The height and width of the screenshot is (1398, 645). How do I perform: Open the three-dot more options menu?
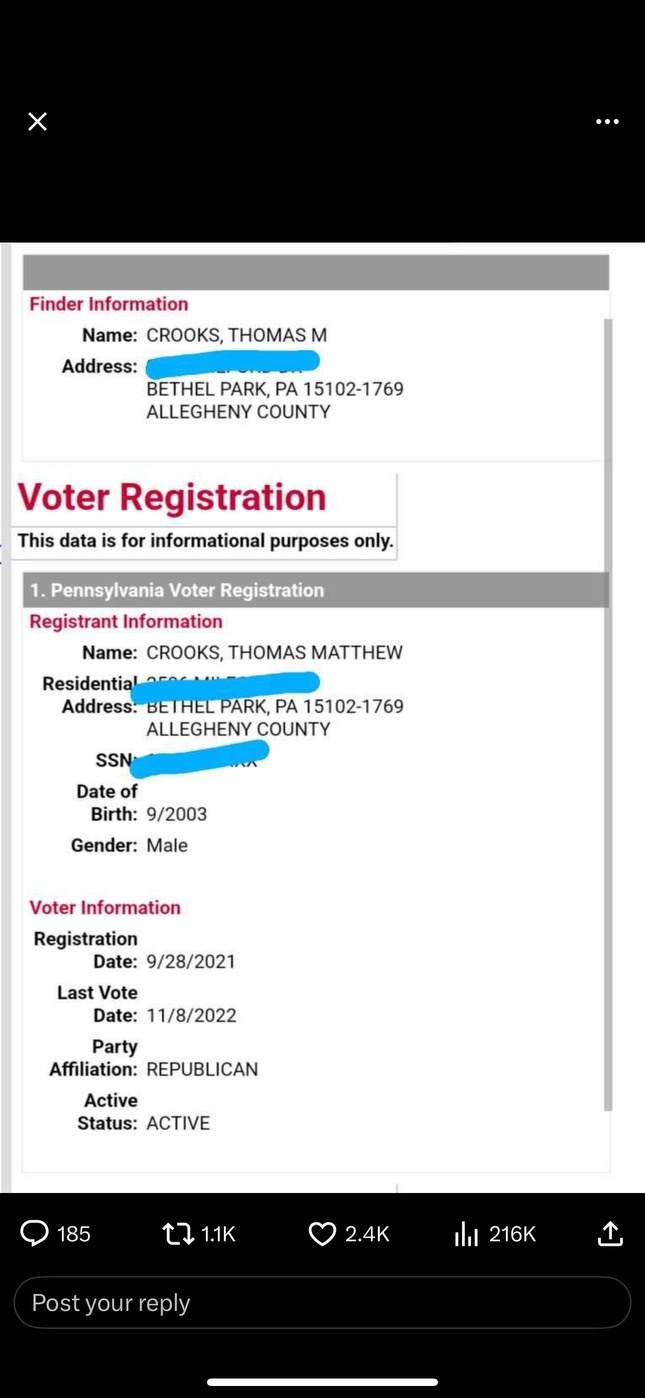click(x=607, y=122)
